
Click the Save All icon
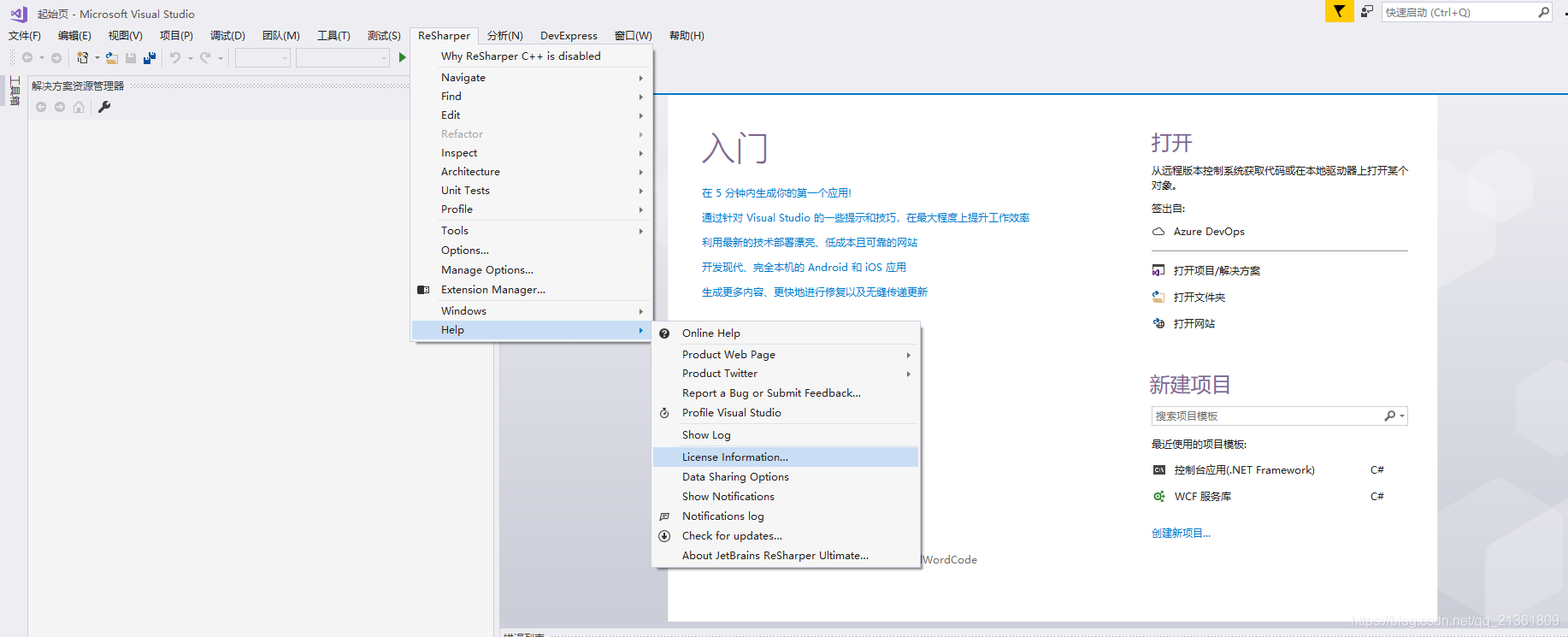[150, 57]
